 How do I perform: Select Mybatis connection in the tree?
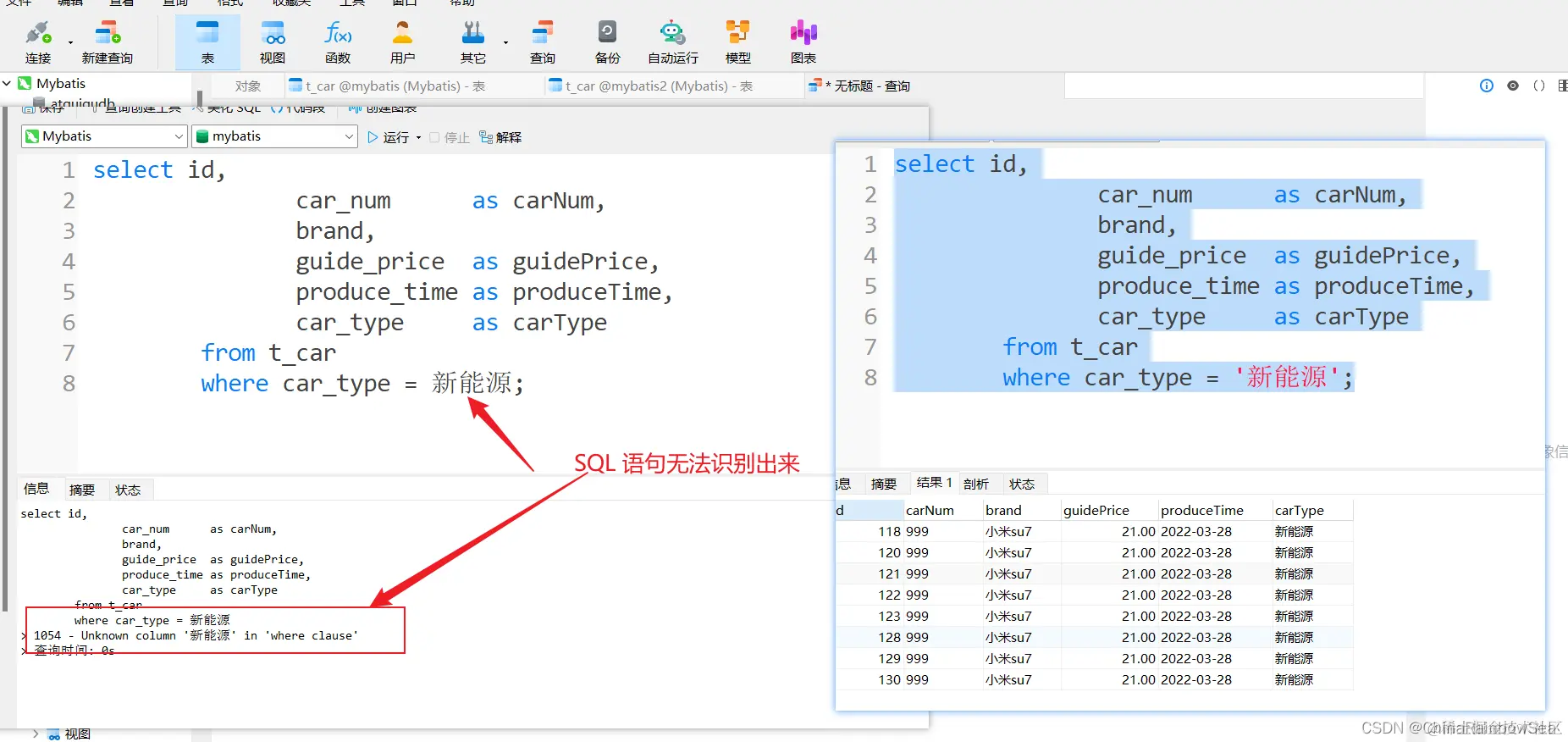click(x=61, y=83)
